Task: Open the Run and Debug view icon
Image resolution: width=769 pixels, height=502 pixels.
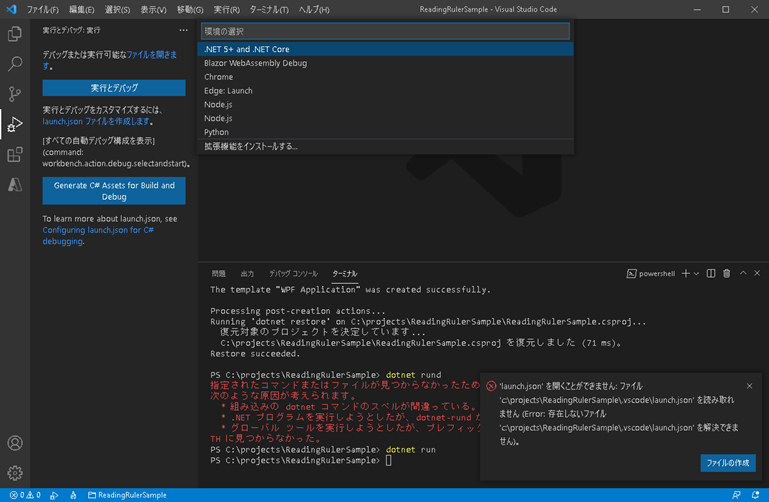Action: click(15, 124)
